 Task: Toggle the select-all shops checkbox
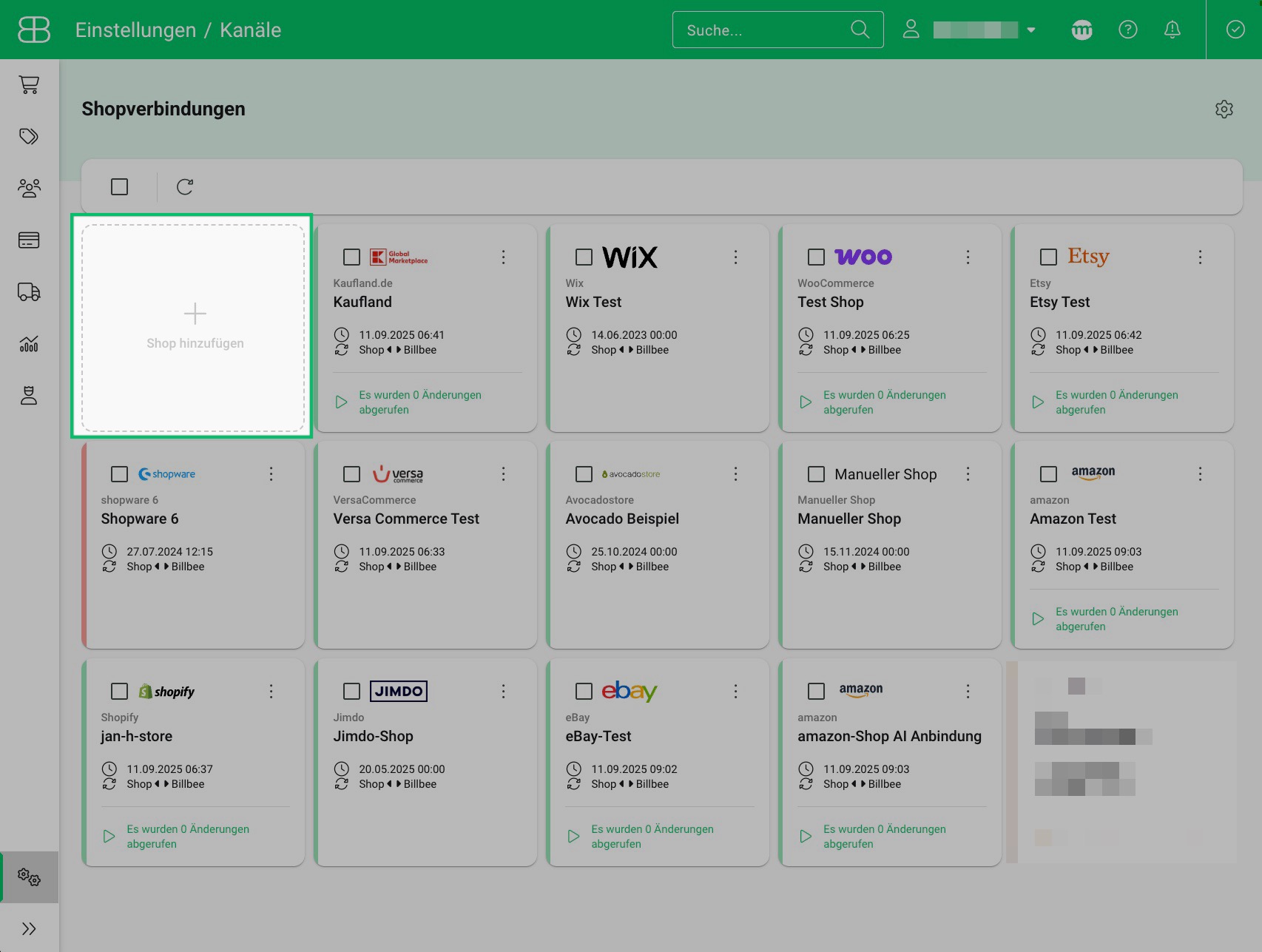pyautogui.click(x=119, y=186)
